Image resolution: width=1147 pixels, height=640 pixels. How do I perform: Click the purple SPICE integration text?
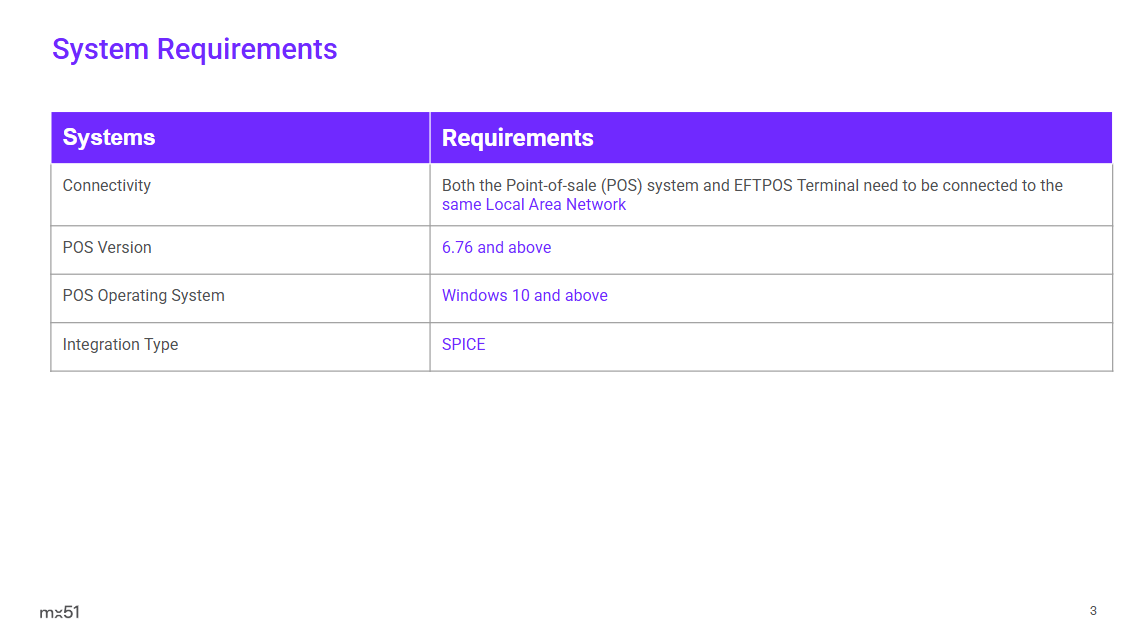(x=463, y=345)
